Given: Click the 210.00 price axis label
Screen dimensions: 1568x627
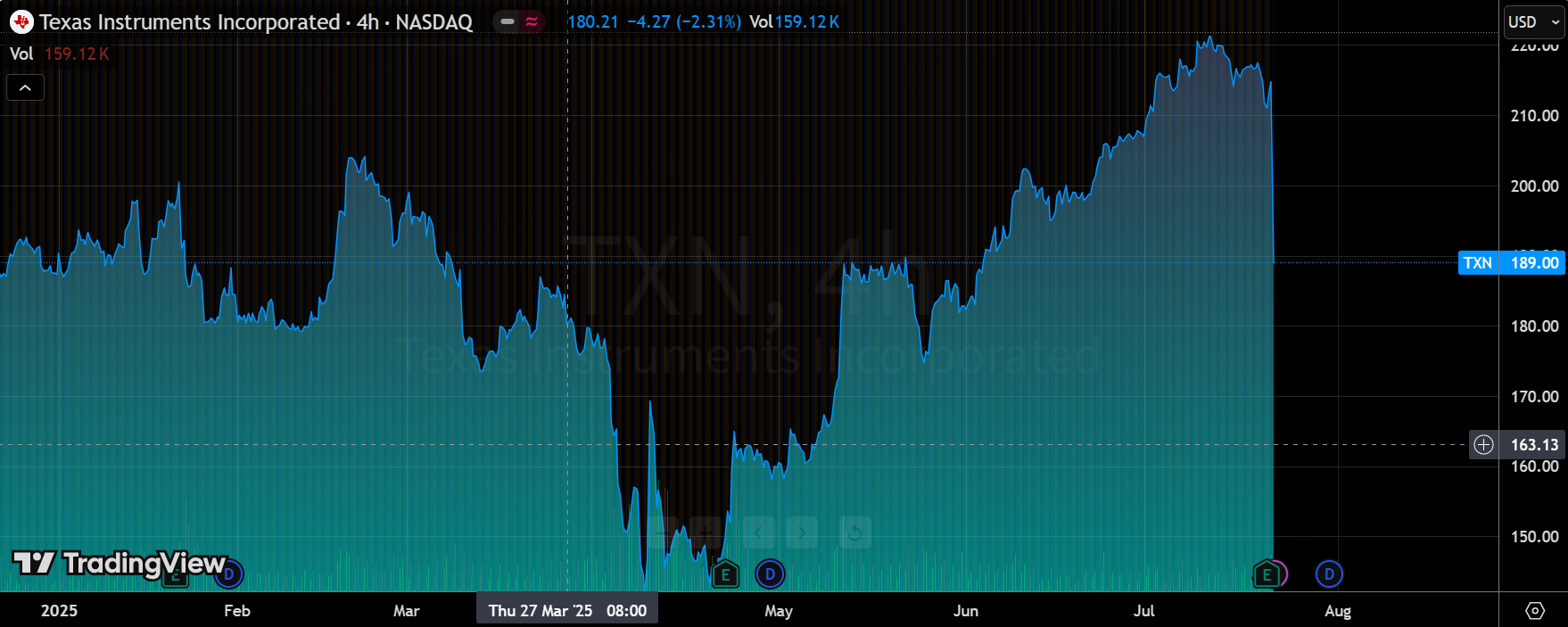Looking at the screenshot, I should 1534,115.
